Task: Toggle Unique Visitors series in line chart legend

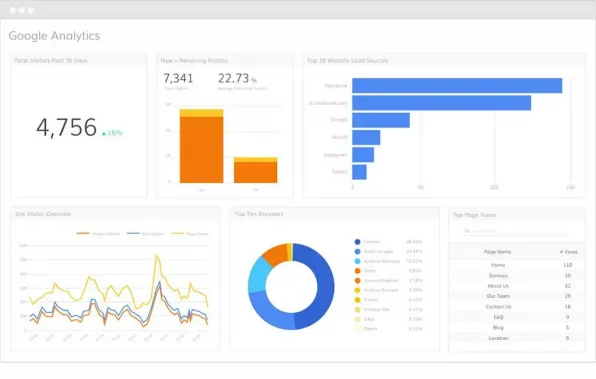Action: (x=98, y=233)
